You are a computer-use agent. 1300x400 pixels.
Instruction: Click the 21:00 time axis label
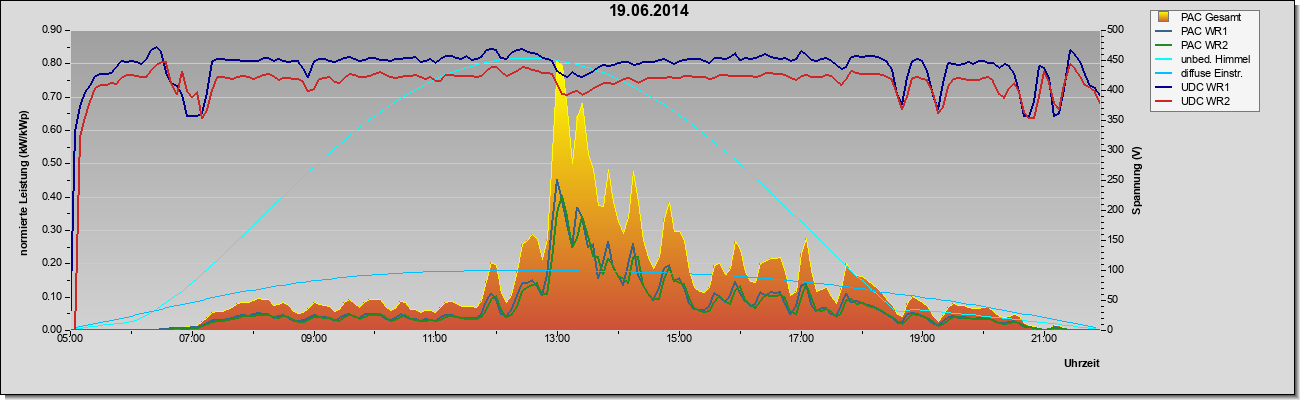point(1043,339)
